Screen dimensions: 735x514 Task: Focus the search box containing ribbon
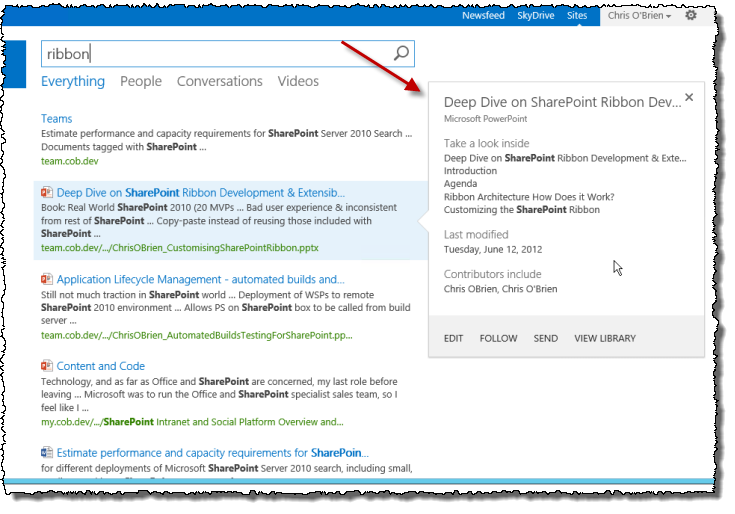(x=228, y=53)
